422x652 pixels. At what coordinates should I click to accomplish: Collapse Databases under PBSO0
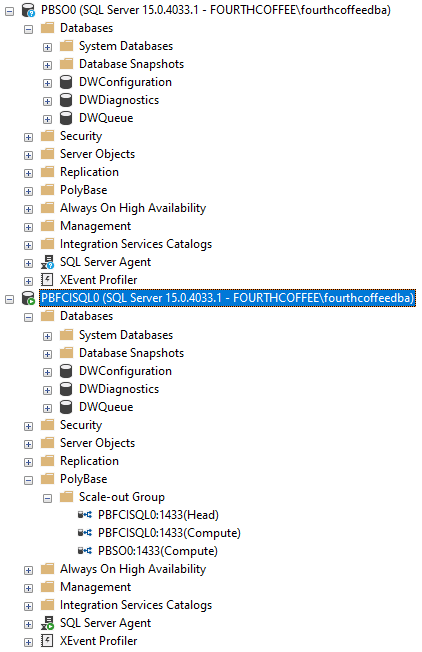[28, 29]
